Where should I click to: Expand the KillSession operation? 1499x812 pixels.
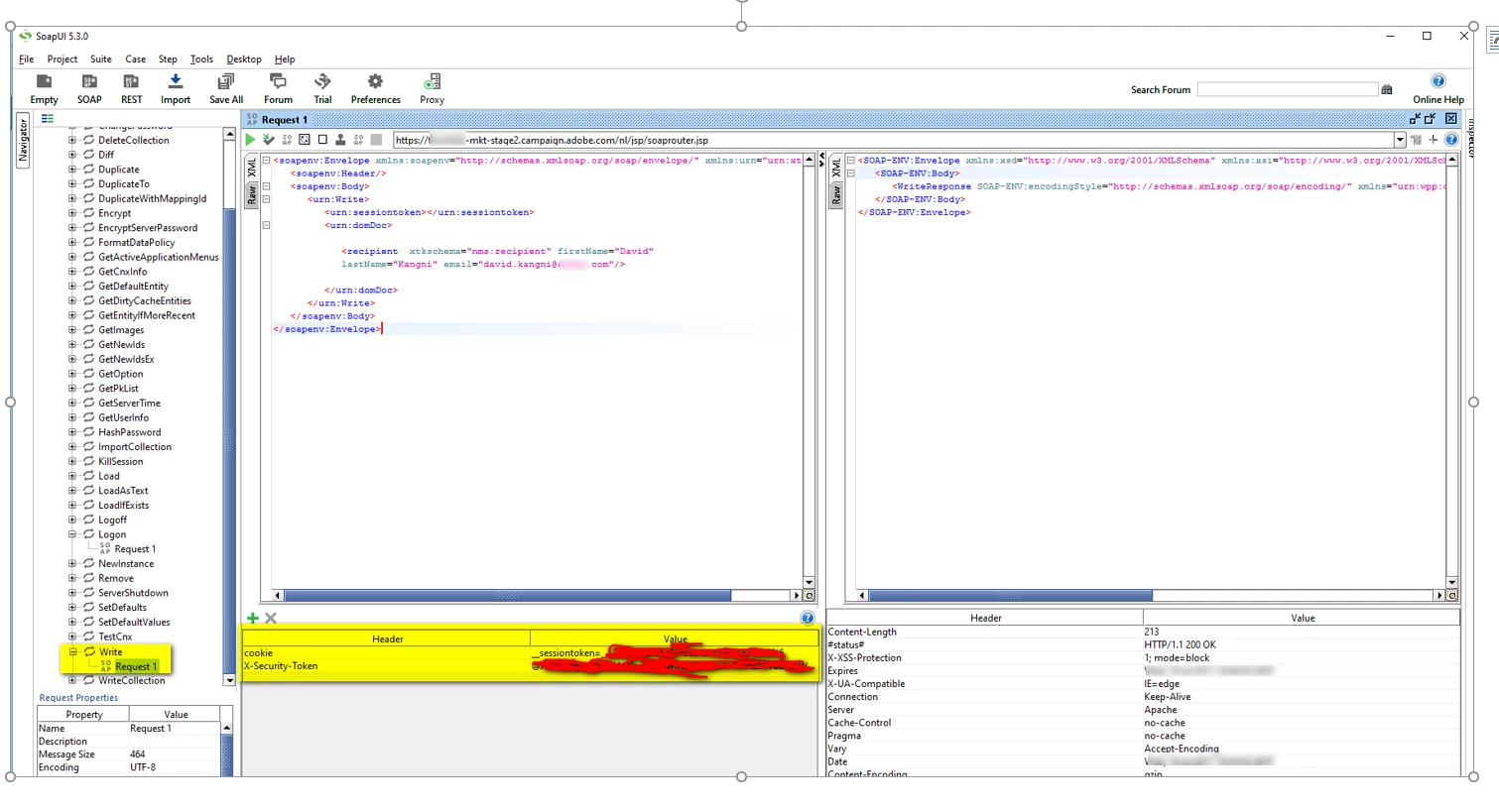click(72, 461)
